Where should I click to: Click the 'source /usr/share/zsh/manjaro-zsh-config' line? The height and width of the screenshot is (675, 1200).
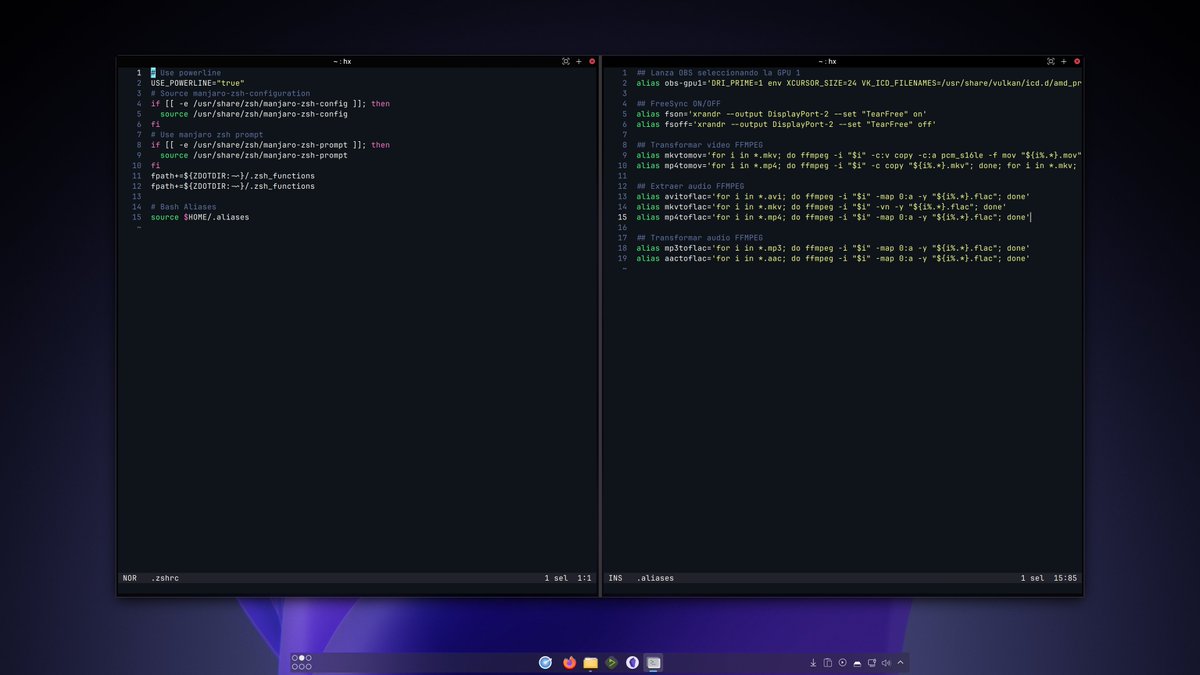254,114
